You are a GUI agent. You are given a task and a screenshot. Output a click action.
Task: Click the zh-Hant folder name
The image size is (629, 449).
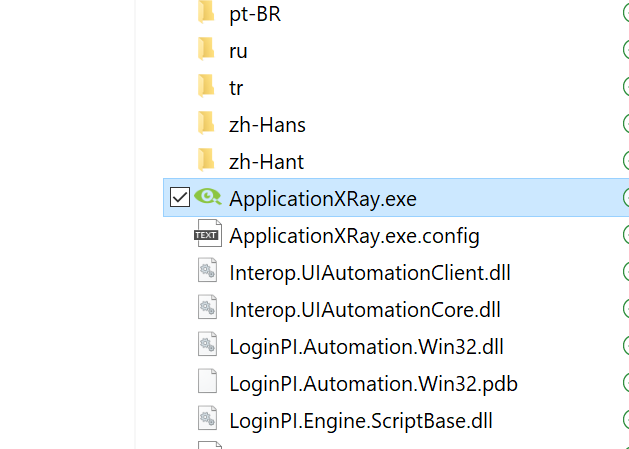[266, 162]
